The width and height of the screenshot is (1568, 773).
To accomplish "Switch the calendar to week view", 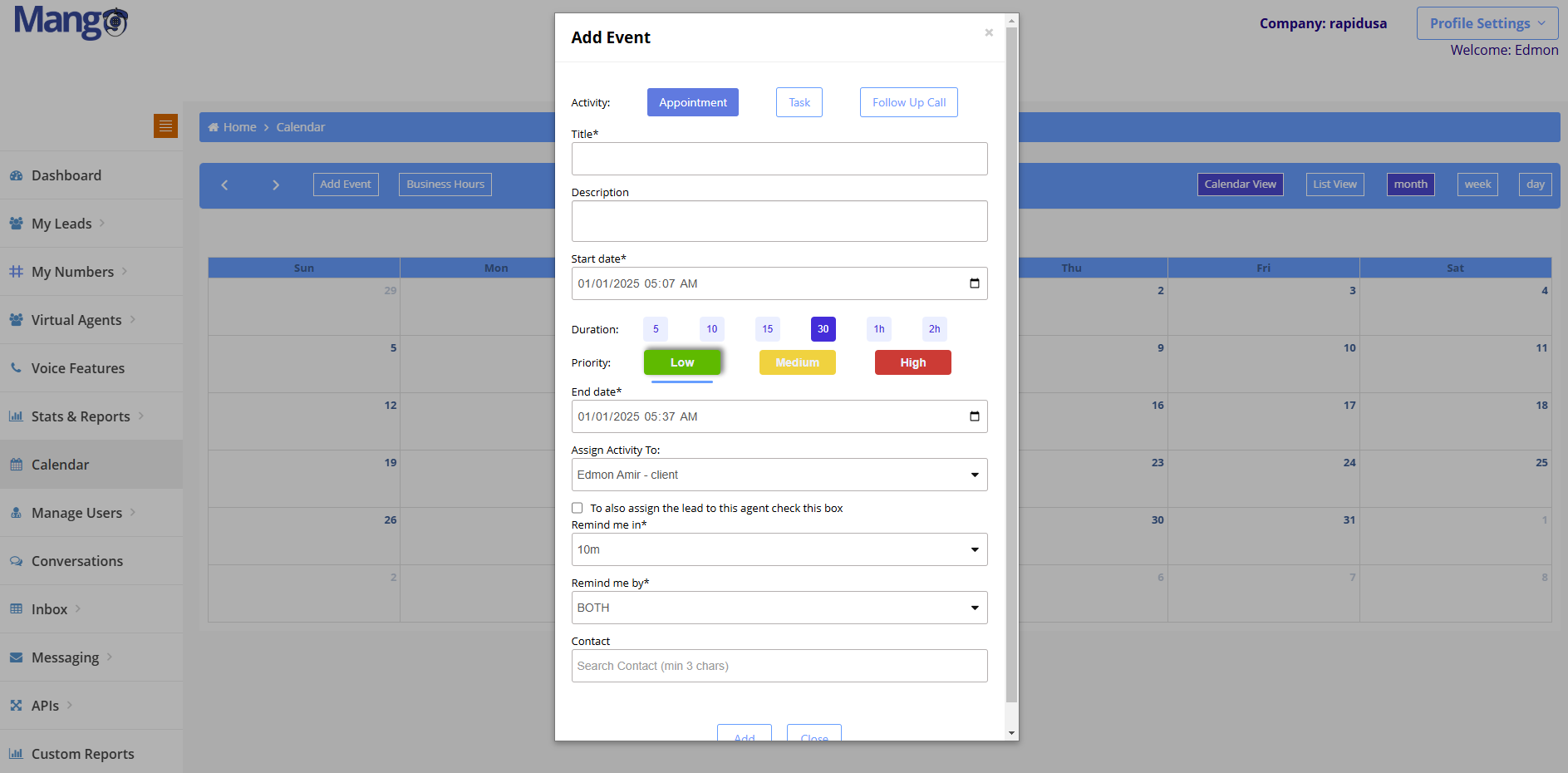I will (x=1477, y=184).
